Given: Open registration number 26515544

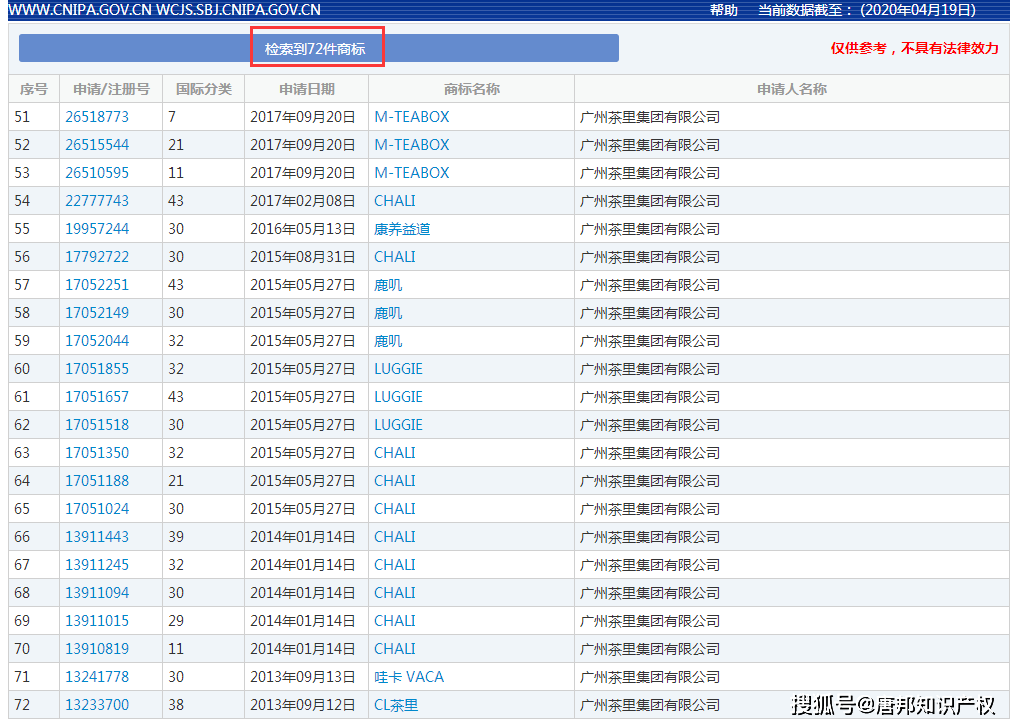Looking at the screenshot, I should click(97, 145).
